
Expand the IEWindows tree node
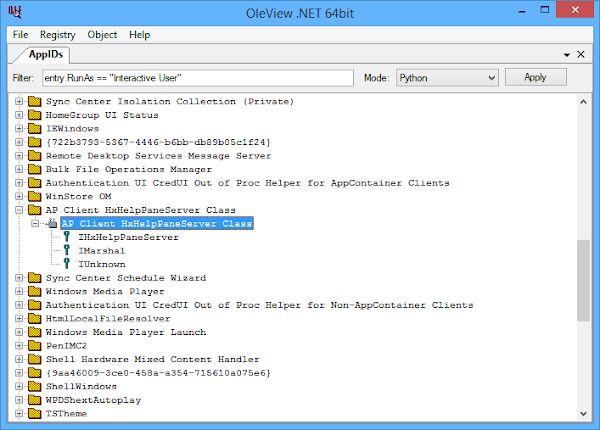tap(19, 129)
